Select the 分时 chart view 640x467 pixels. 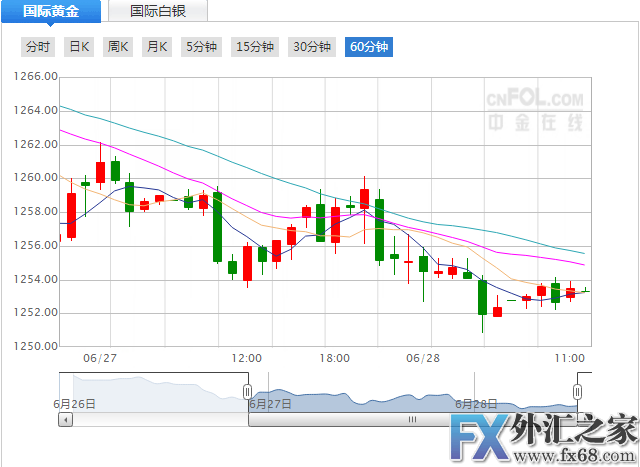point(37,47)
